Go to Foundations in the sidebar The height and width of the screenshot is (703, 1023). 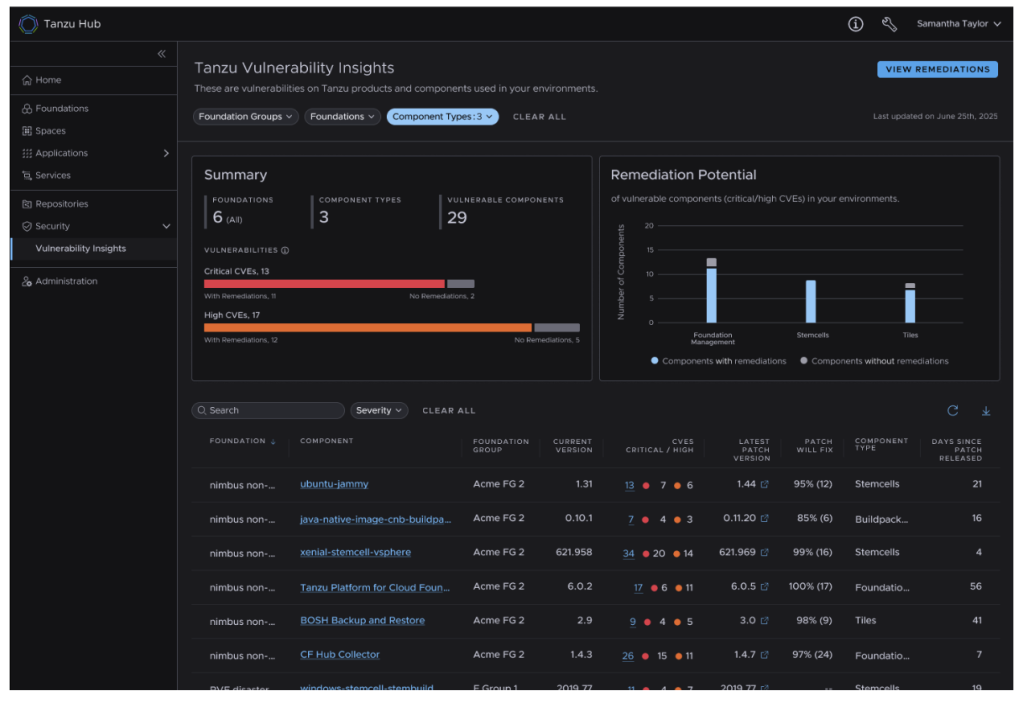[62, 108]
